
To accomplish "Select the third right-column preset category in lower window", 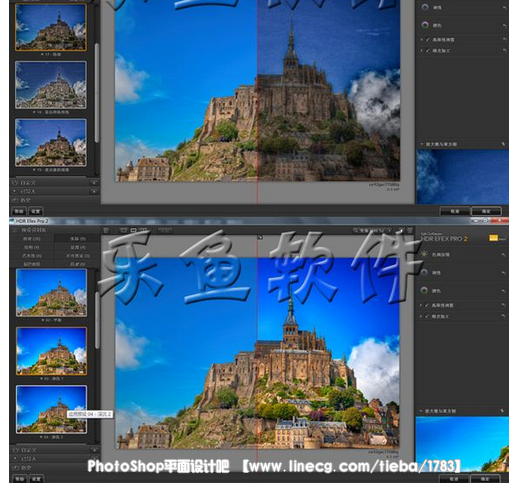I will (78, 255).
